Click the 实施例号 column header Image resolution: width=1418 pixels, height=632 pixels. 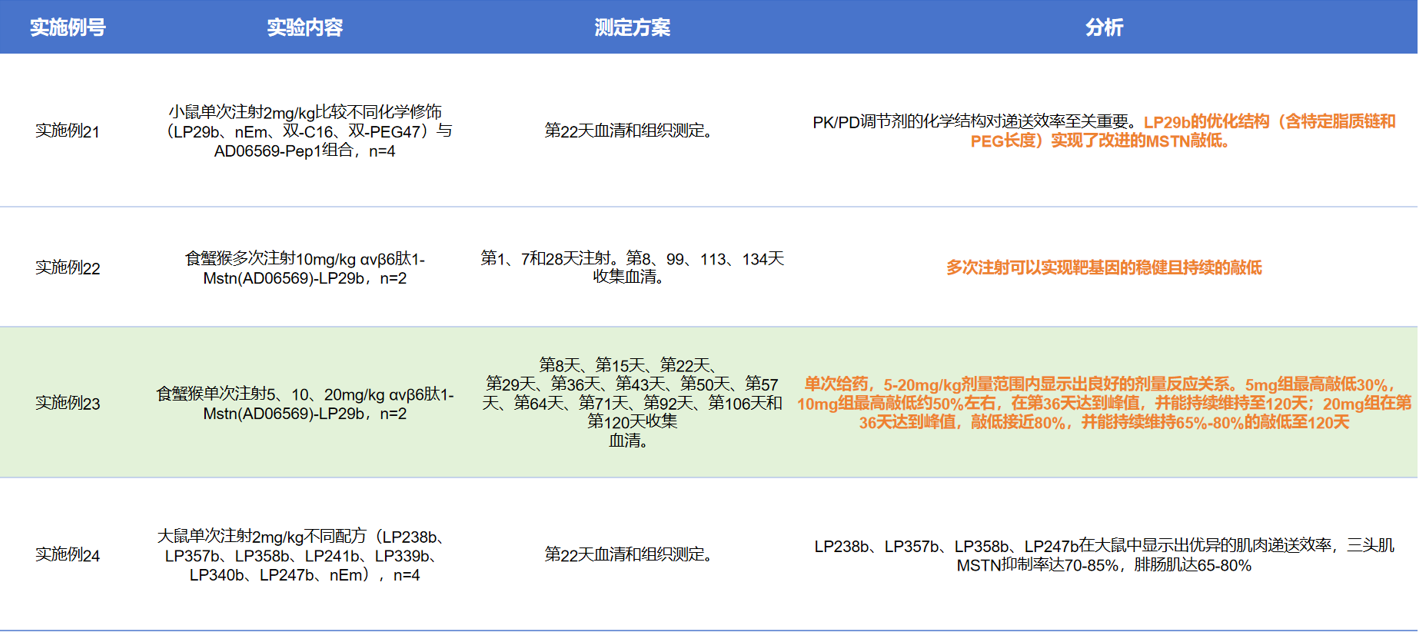pos(67,27)
